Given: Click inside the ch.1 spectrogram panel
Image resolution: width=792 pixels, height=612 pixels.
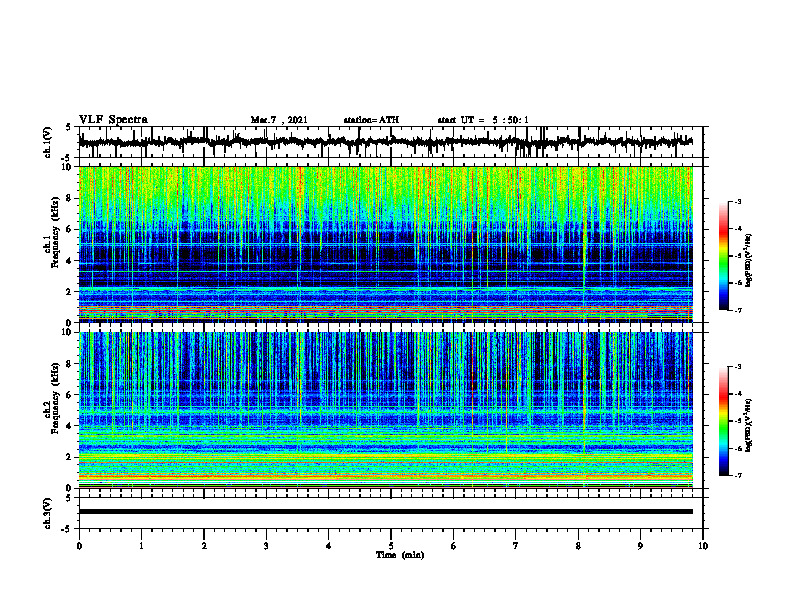Looking at the screenshot, I should pos(386,244).
